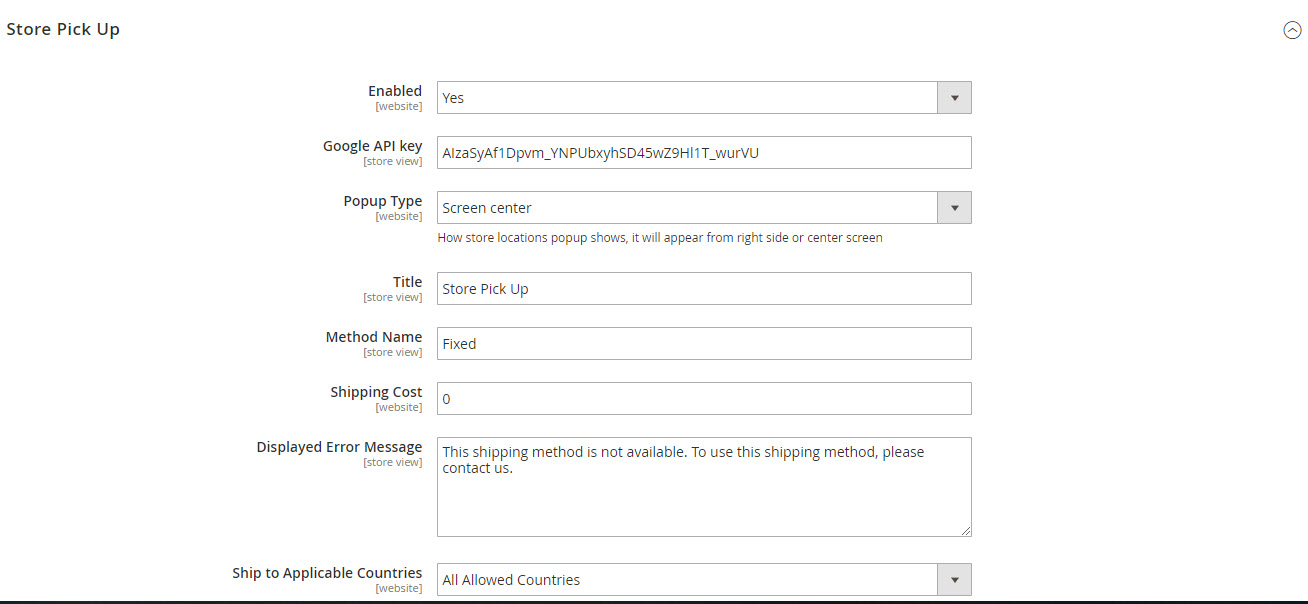1308x604 pixels.
Task: Click the Method Name label
Action: pos(374,337)
